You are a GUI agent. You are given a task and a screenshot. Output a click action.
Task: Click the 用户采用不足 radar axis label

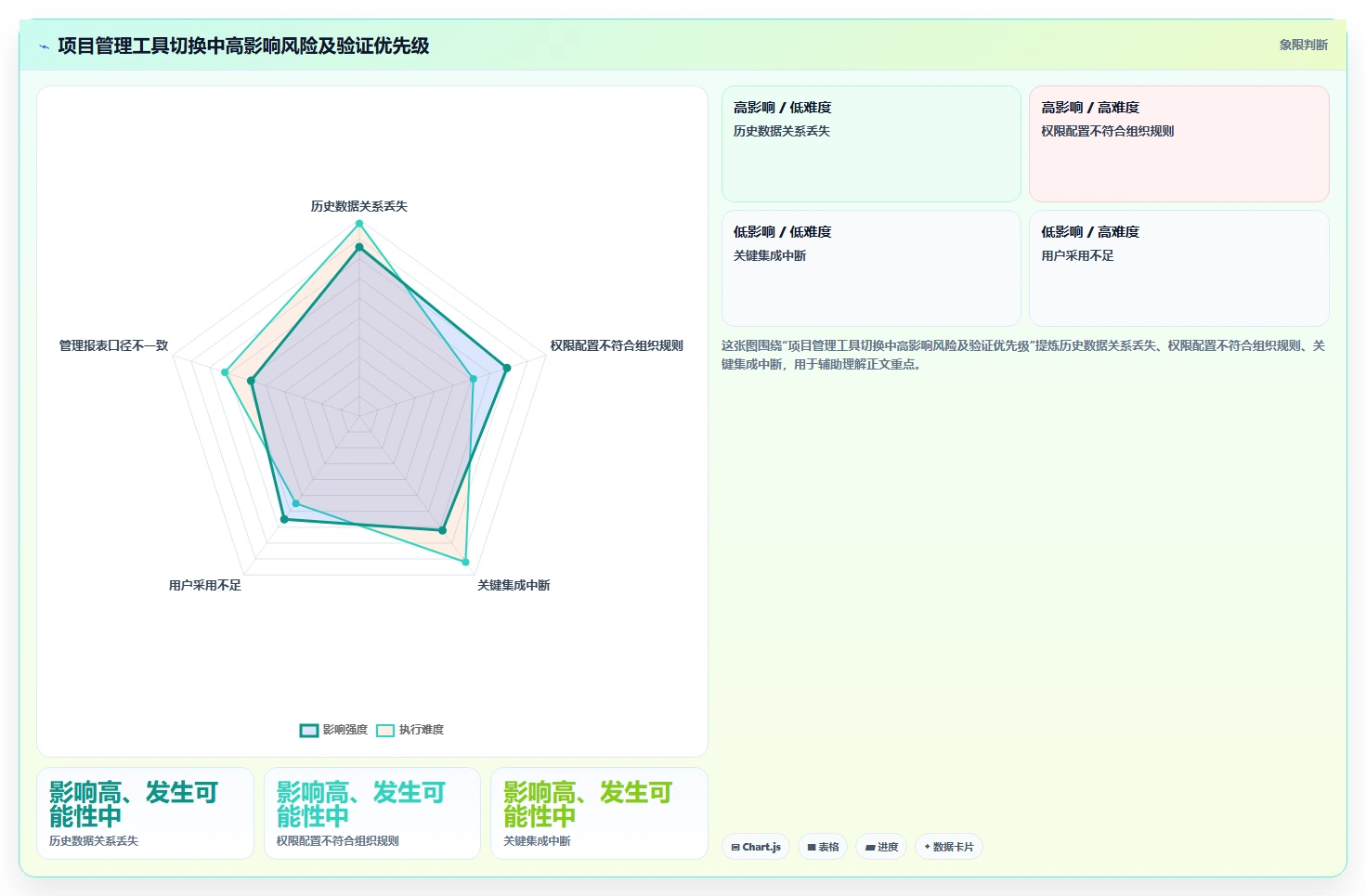coord(205,585)
